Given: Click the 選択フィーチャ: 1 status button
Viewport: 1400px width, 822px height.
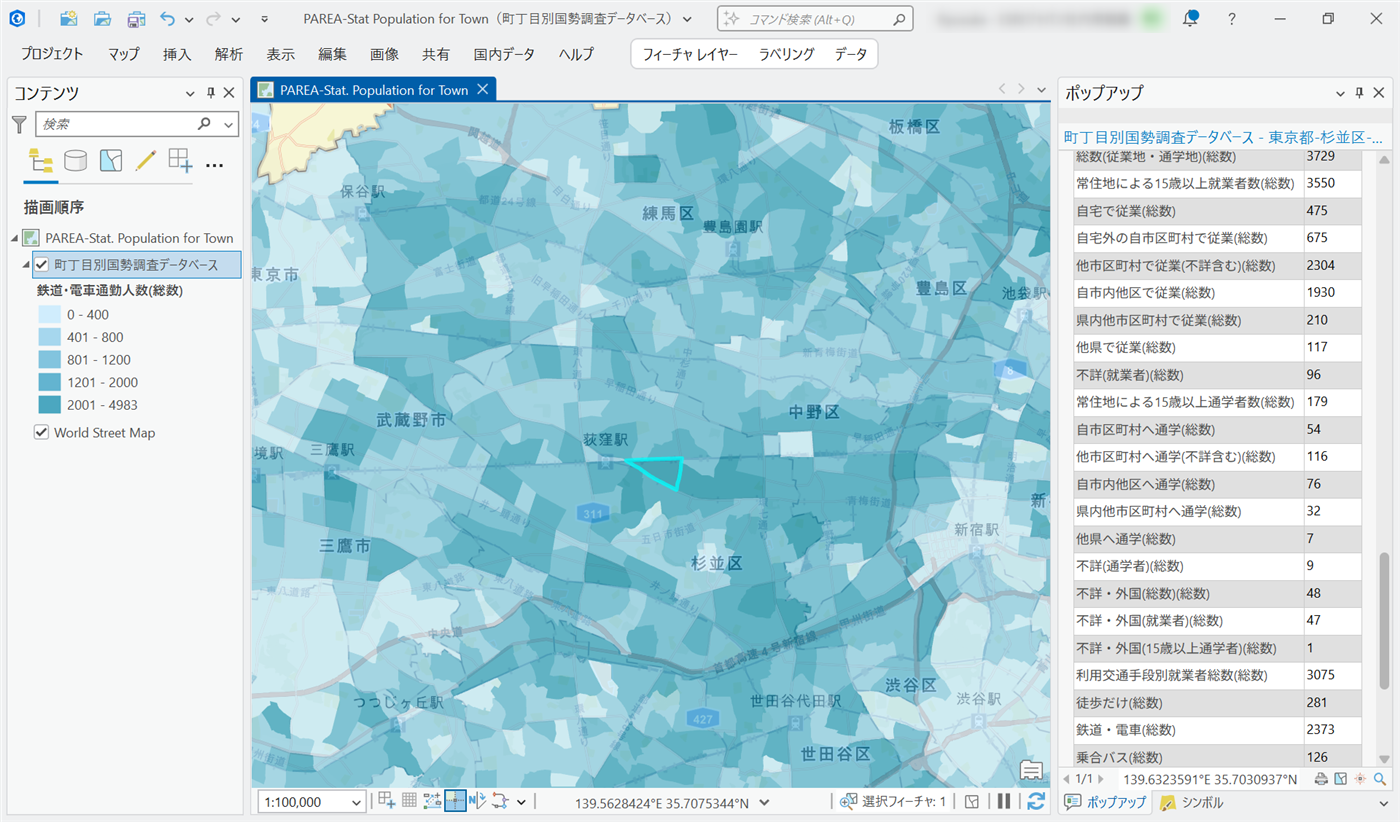Looking at the screenshot, I should coord(893,802).
